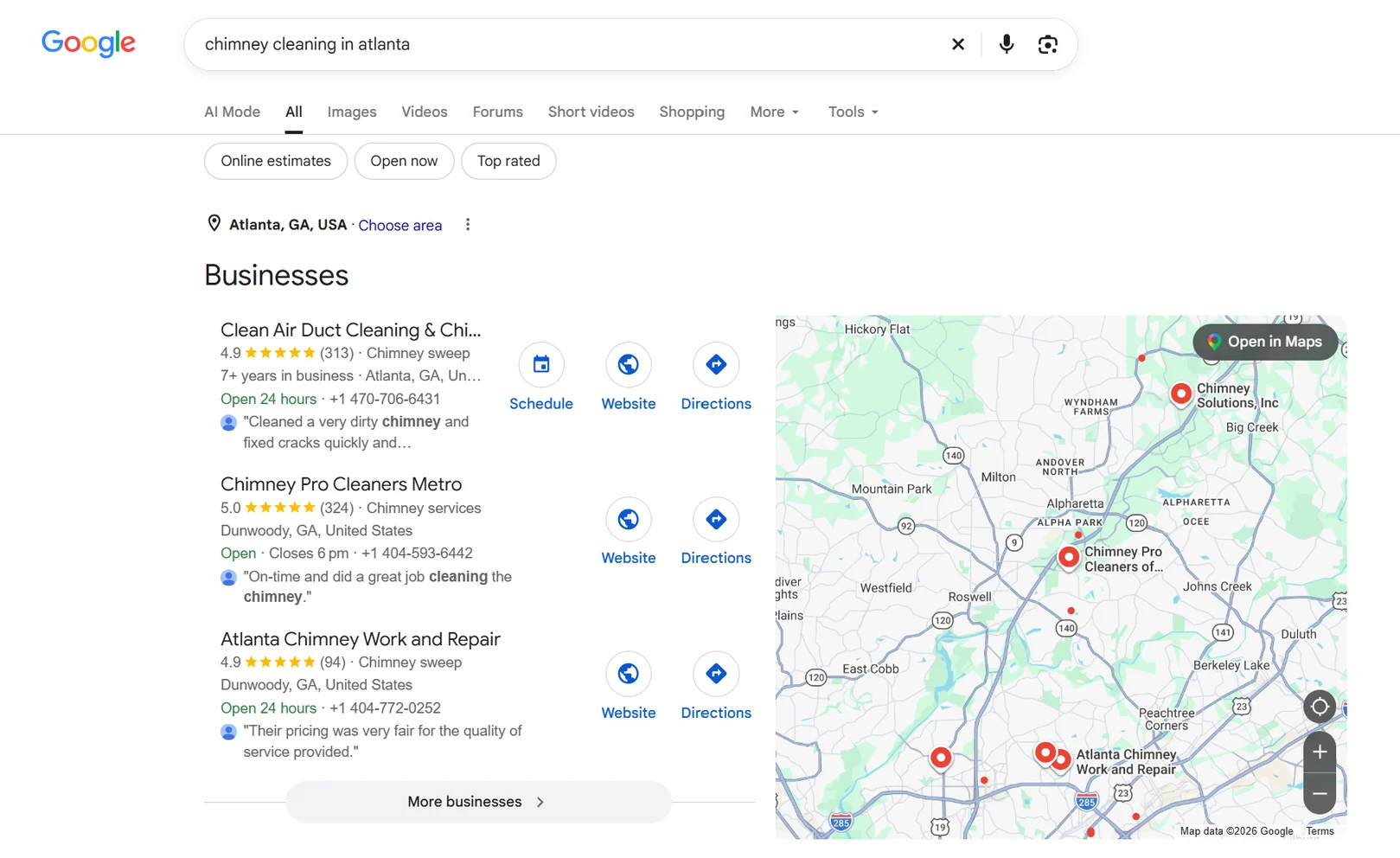Screen dimensions: 1400x858
Task: Center map on my location target icon
Action: tap(1320, 707)
